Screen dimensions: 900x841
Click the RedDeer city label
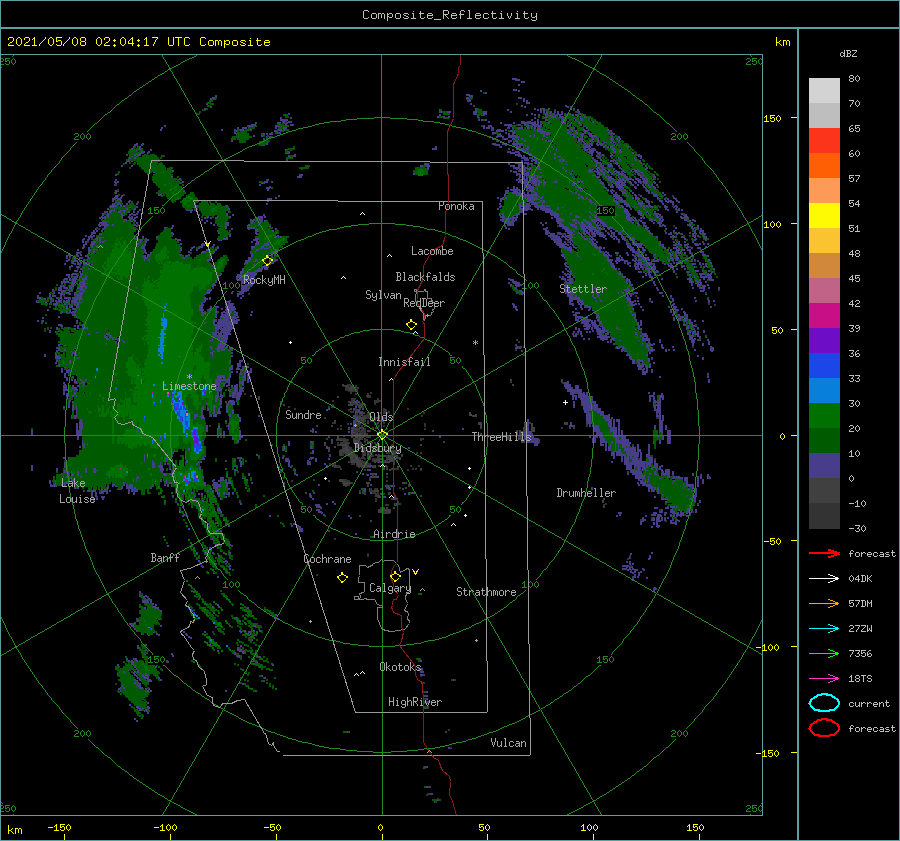[424, 303]
